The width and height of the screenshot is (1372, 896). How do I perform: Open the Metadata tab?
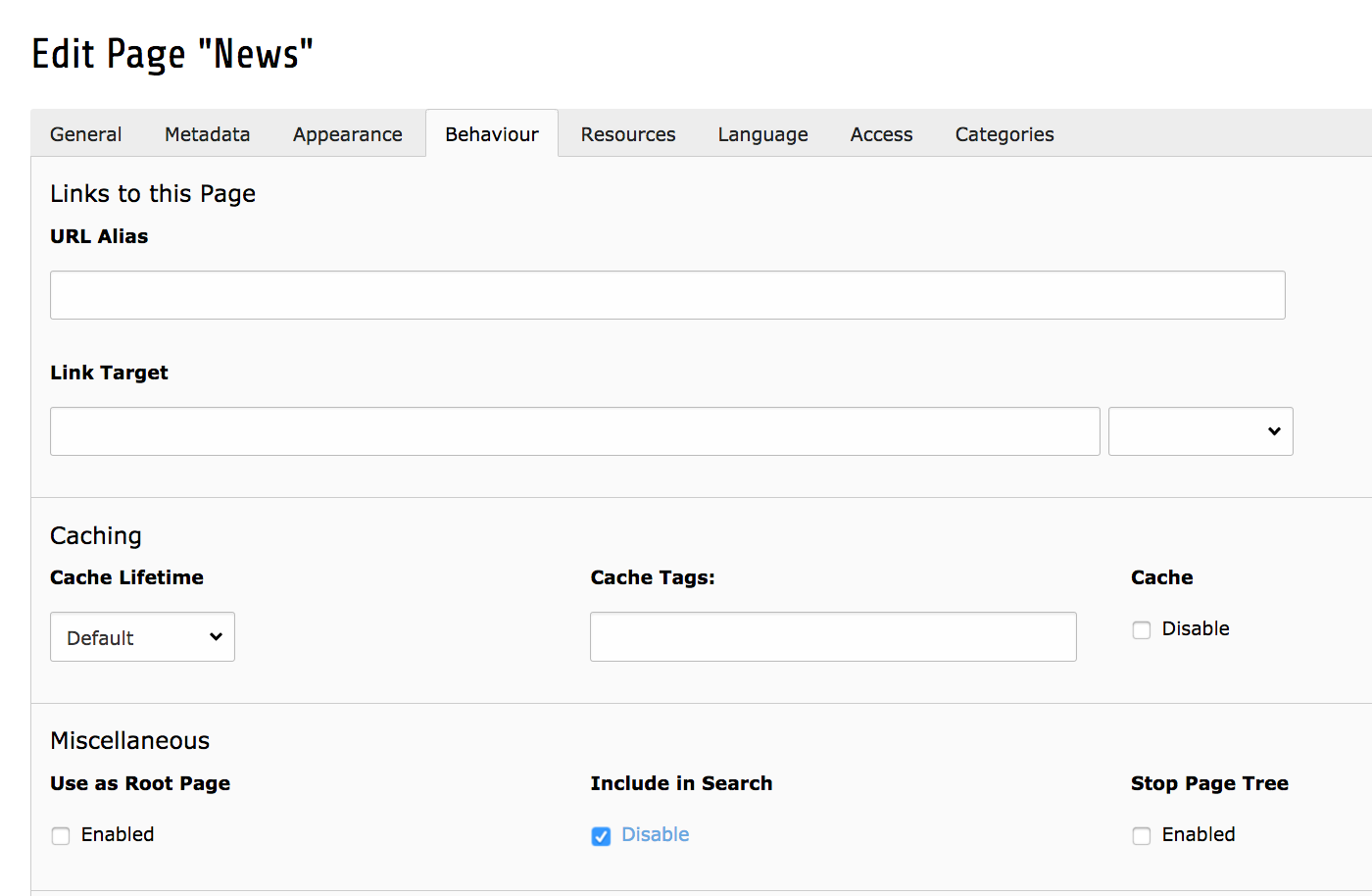(207, 134)
